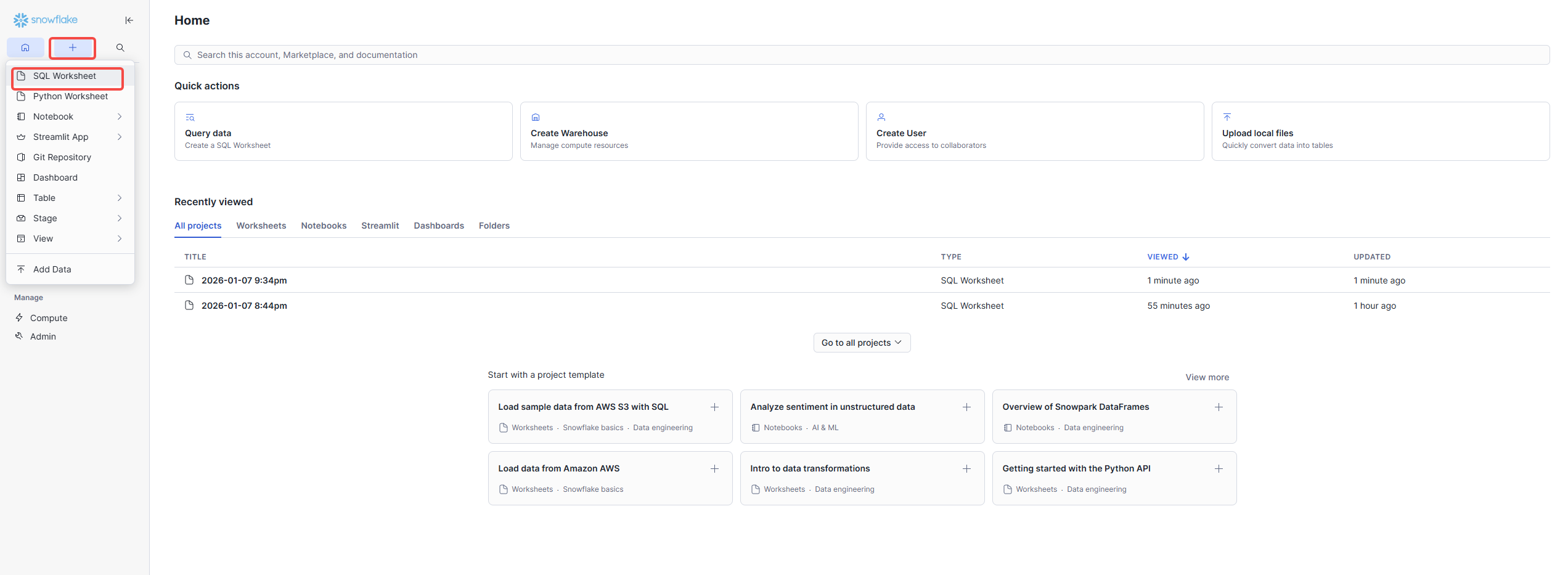
Task: Open the Folders tab
Action: pos(494,226)
